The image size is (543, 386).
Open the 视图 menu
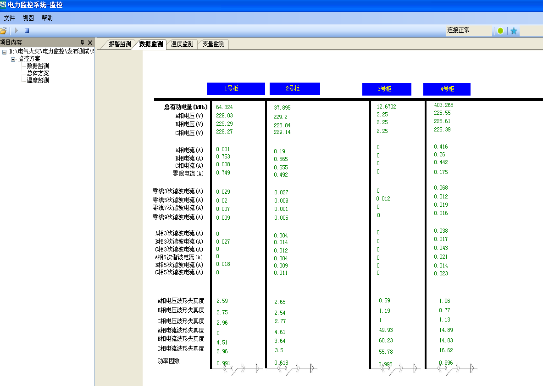(x=28, y=18)
